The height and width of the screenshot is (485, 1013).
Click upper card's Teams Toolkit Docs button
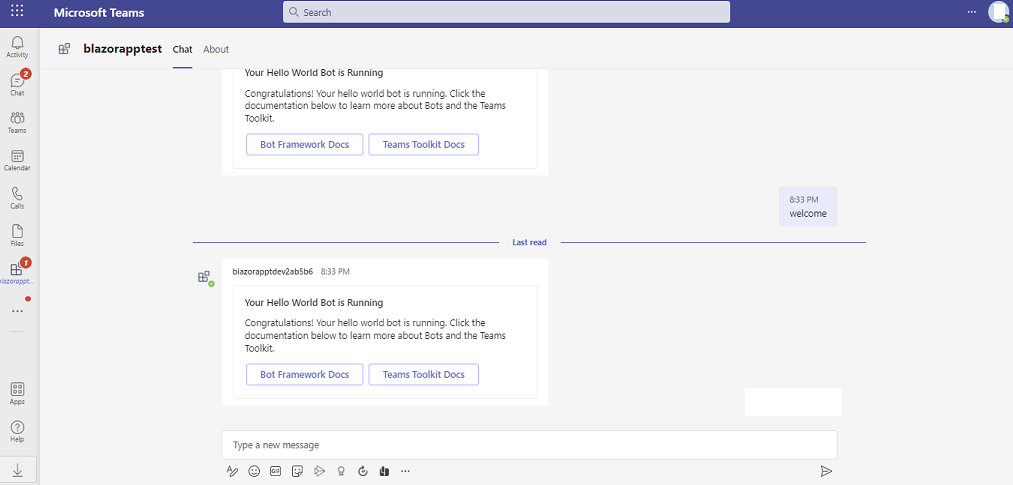coord(424,145)
